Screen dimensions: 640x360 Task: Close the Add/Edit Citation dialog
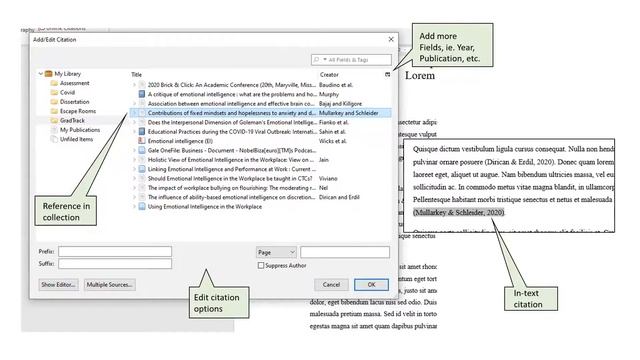click(x=391, y=40)
